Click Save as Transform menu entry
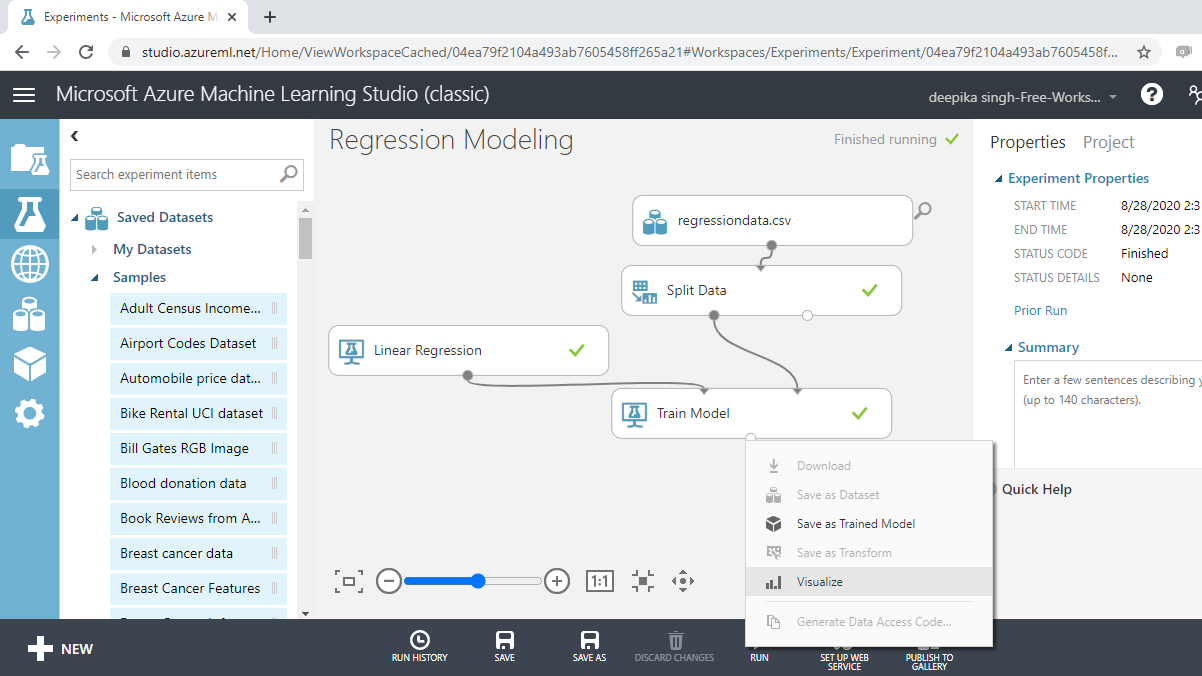Screen dimensions: 1202x676 [869, 553]
